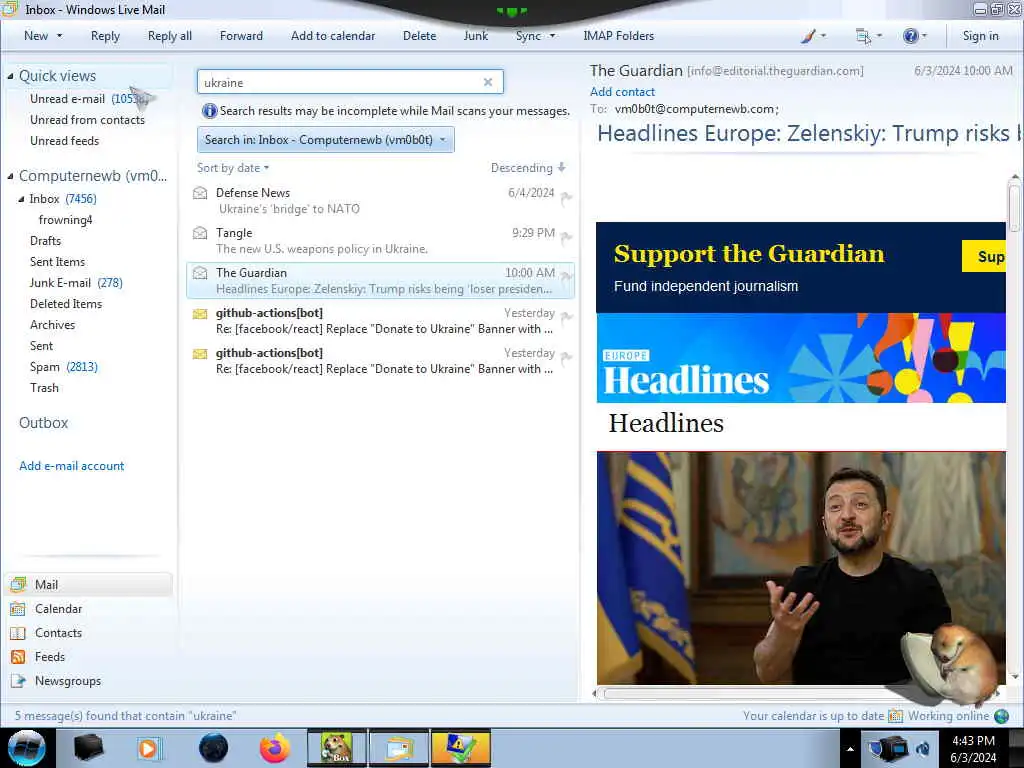The width and height of the screenshot is (1024, 768).
Task: Click IMAP Folders button
Action: pyautogui.click(x=618, y=36)
